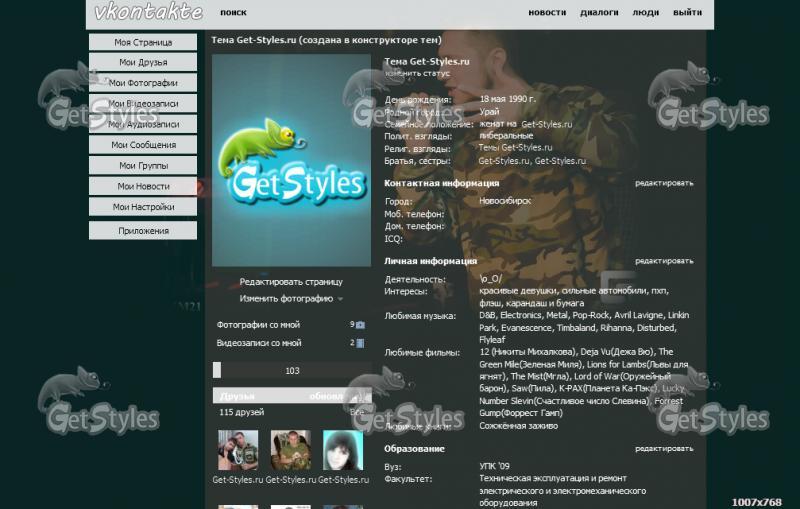The width and height of the screenshot is (800, 509).
Task: Open Мои Сообщения in the sidebar
Action: (143, 145)
